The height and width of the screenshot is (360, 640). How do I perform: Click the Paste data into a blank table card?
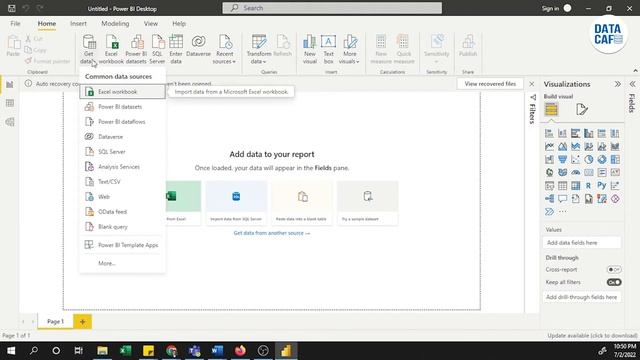coord(302,202)
